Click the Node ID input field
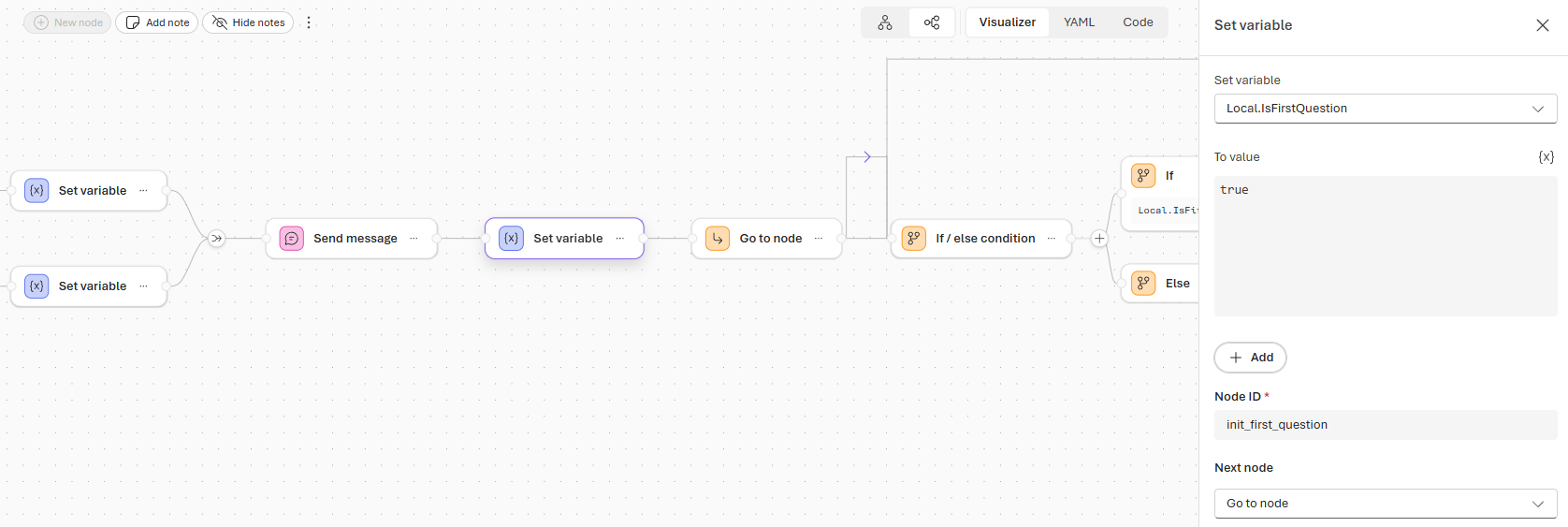The width and height of the screenshot is (1568, 527). 1385,425
